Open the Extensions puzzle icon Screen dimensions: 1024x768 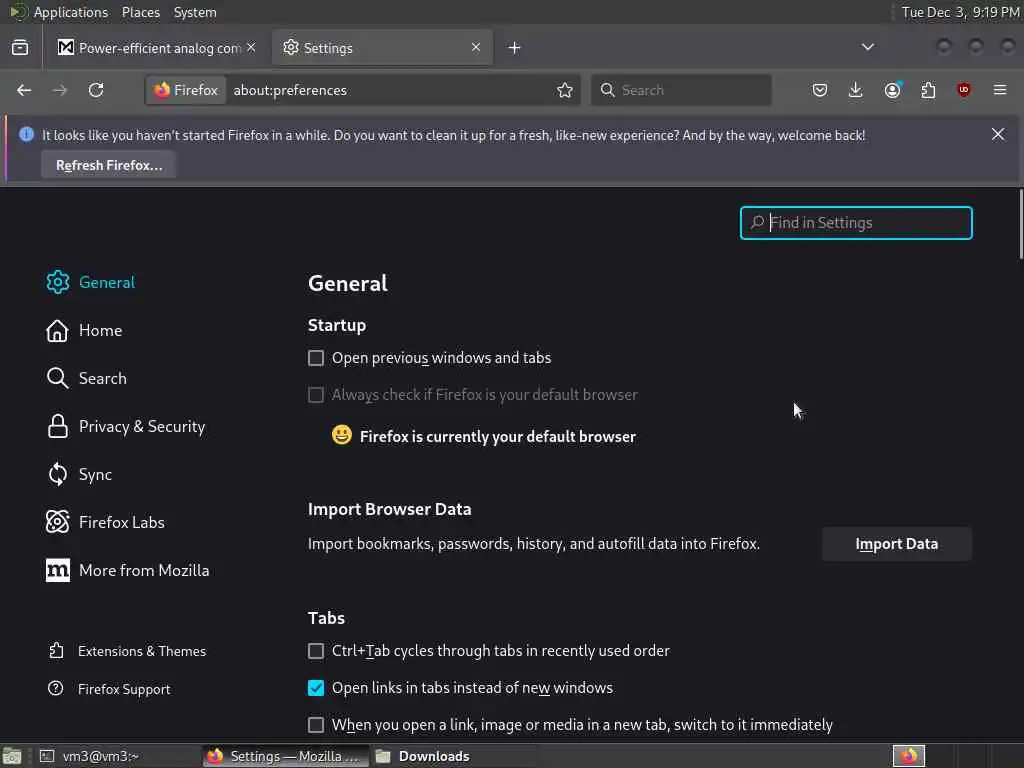tap(928, 90)
